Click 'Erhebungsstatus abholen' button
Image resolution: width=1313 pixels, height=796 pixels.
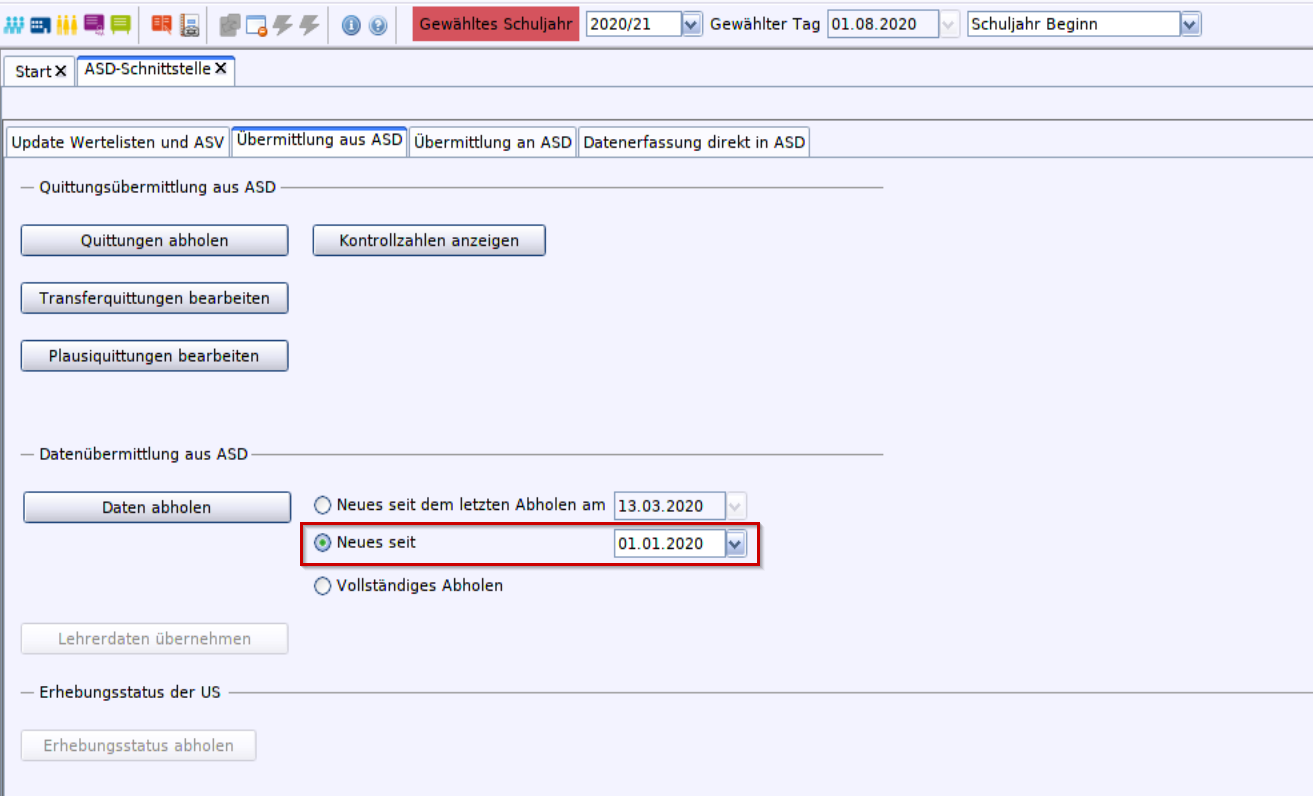click(x=139, y=745)
